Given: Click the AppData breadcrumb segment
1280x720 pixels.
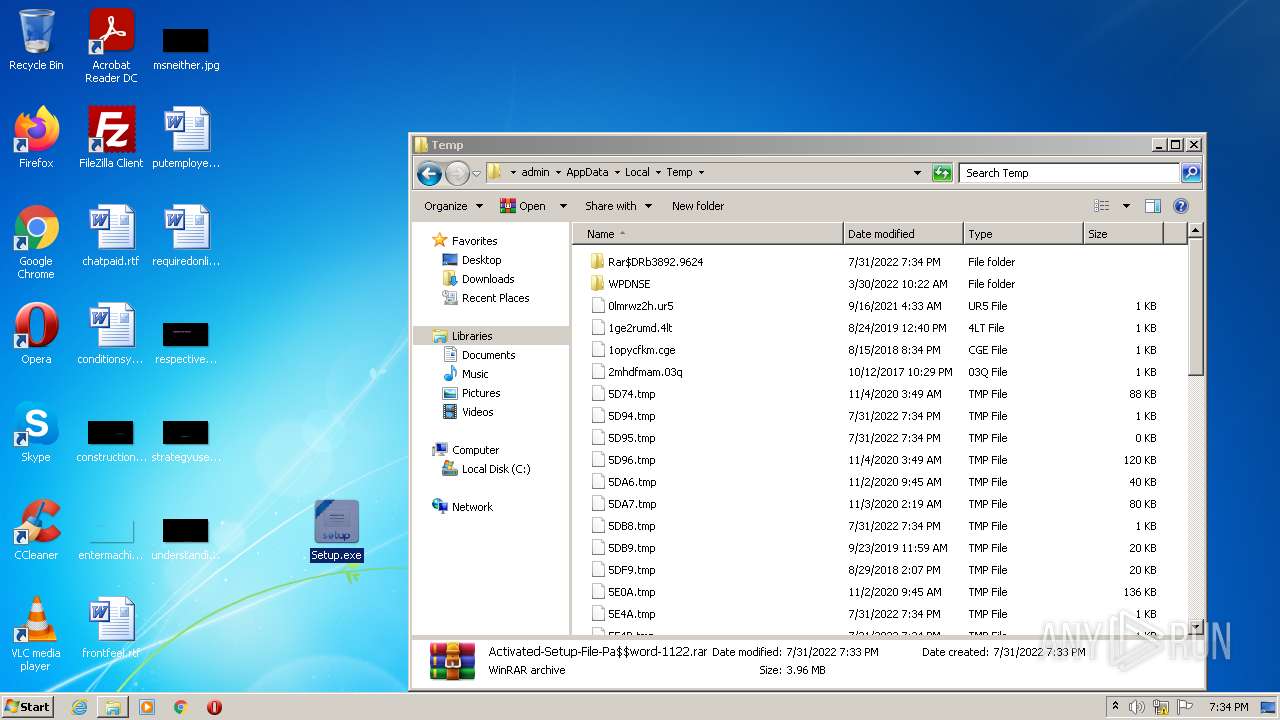Looking at the screenshot, I should tap(587, 173).
